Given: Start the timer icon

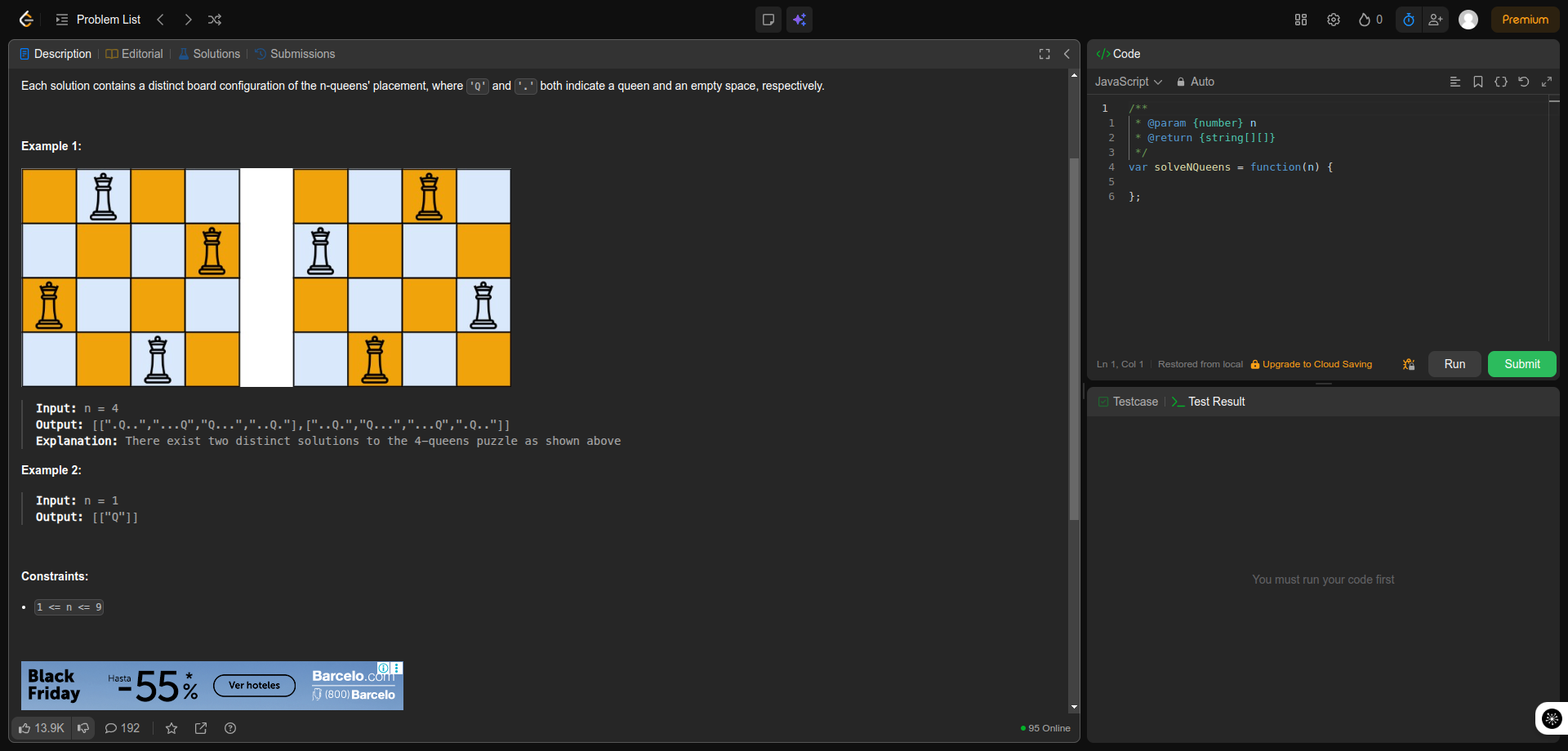Looking at the screenshot, I should pos(1409,20).
